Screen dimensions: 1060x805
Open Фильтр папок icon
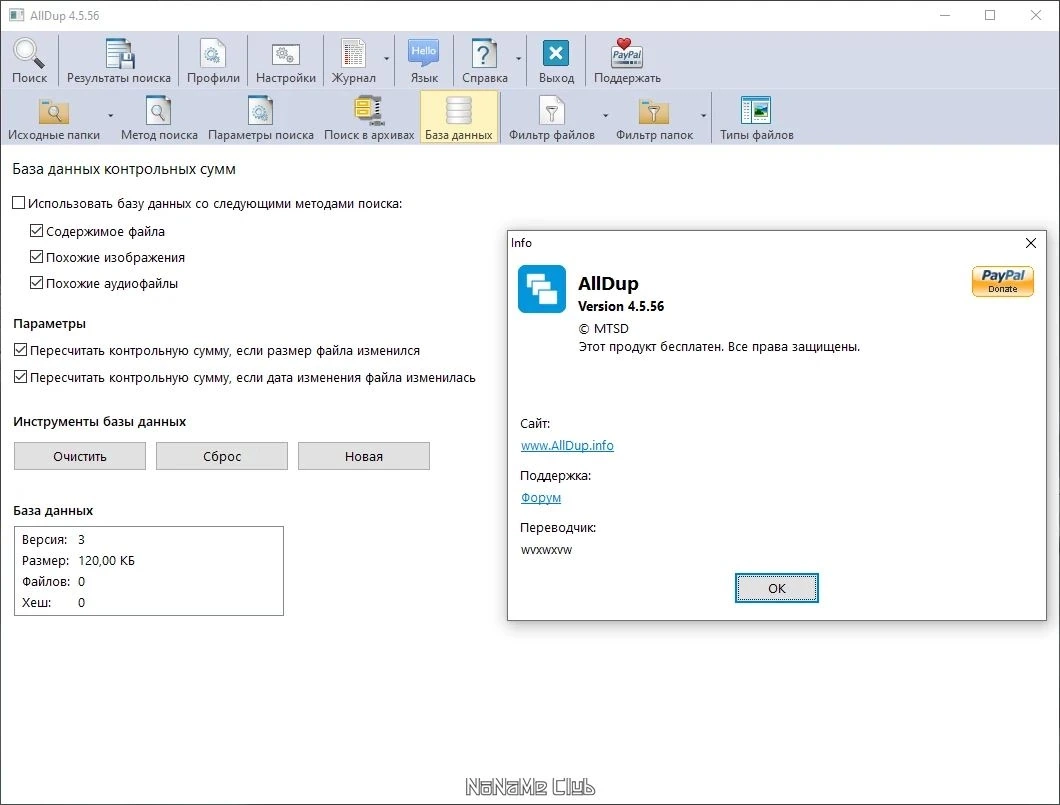[654, 111]
